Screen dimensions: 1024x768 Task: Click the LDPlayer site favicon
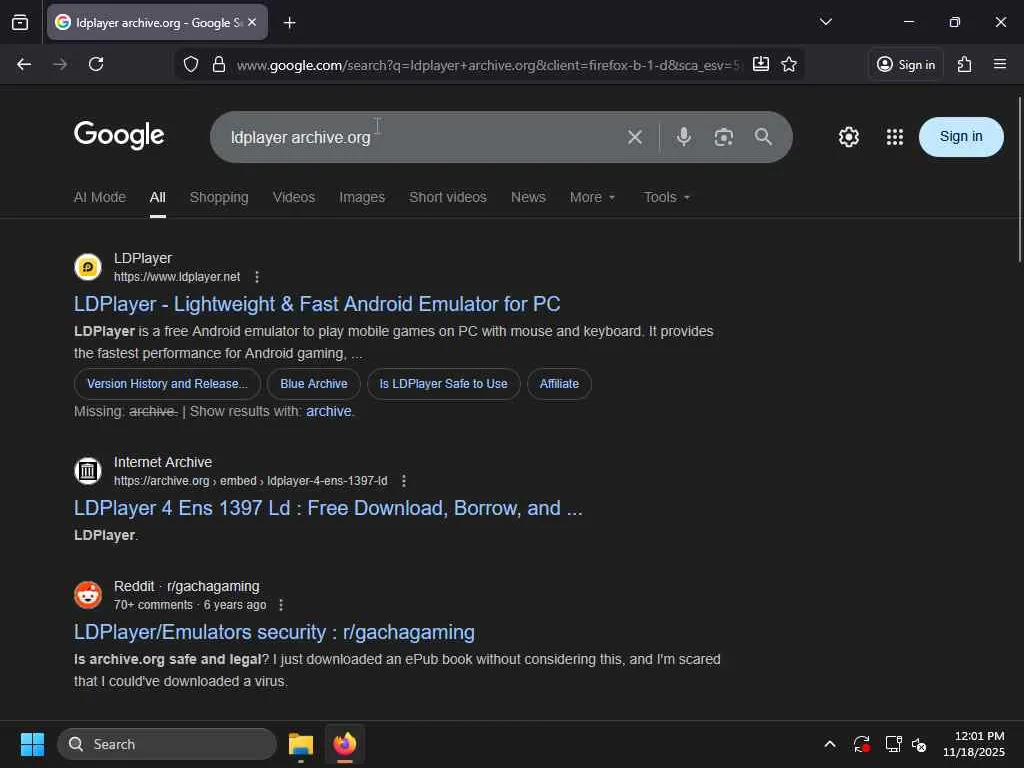point(88,267)
